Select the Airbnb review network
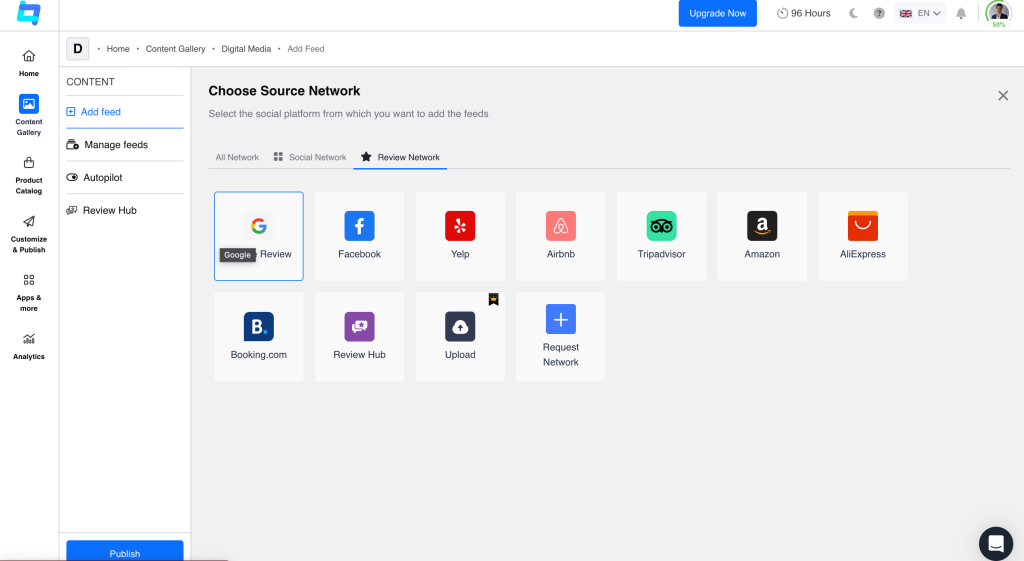This screenshot has height=561, width=1024. pyautogui.click(x=560, y=236)
